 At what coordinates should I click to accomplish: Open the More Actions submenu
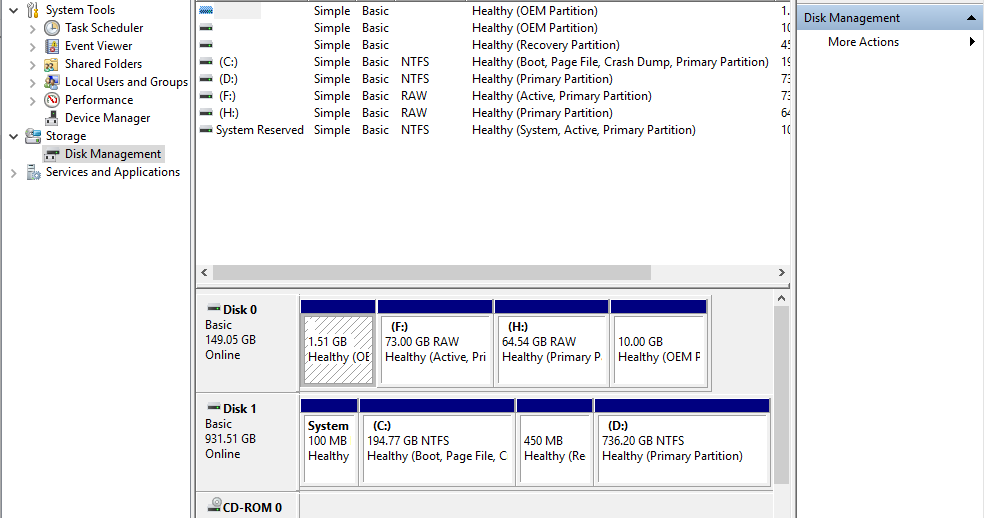click(972, 42)
